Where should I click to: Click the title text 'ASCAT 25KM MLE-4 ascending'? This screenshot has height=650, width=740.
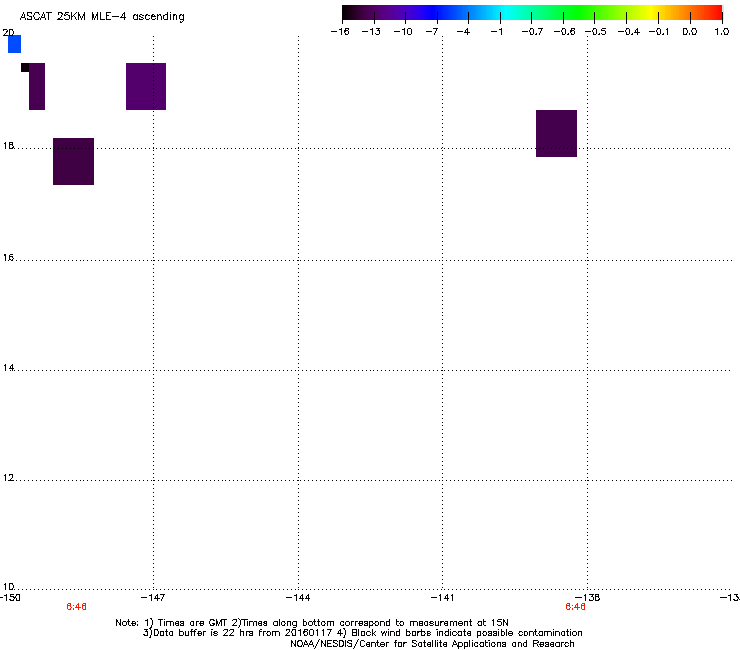pos(102,17)
